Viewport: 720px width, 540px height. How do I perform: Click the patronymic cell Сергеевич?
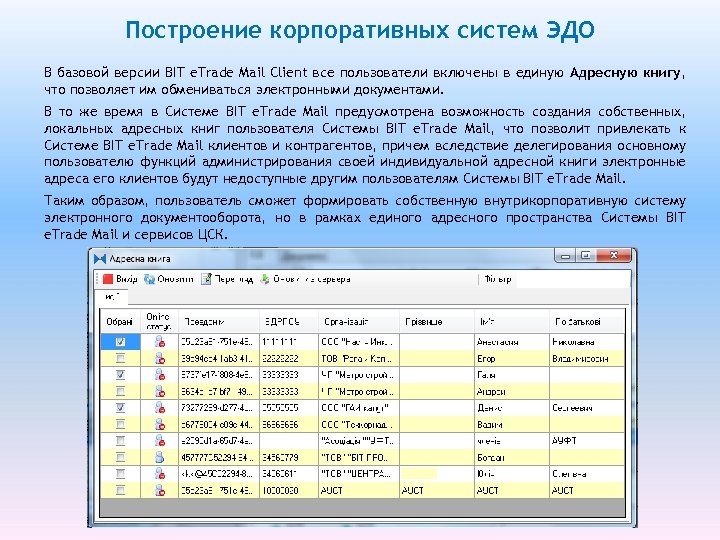tap(587, 408)
